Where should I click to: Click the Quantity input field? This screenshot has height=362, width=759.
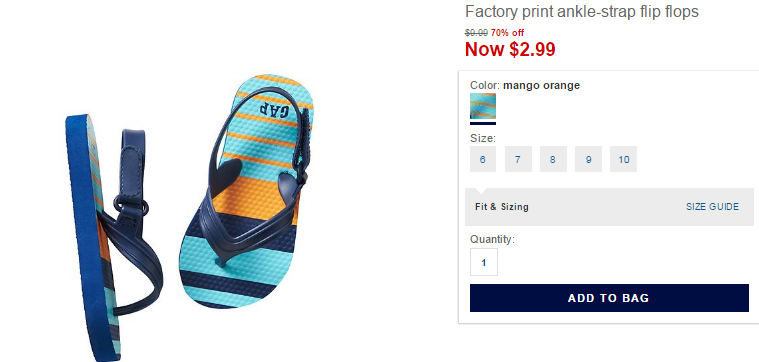[484, 262]
